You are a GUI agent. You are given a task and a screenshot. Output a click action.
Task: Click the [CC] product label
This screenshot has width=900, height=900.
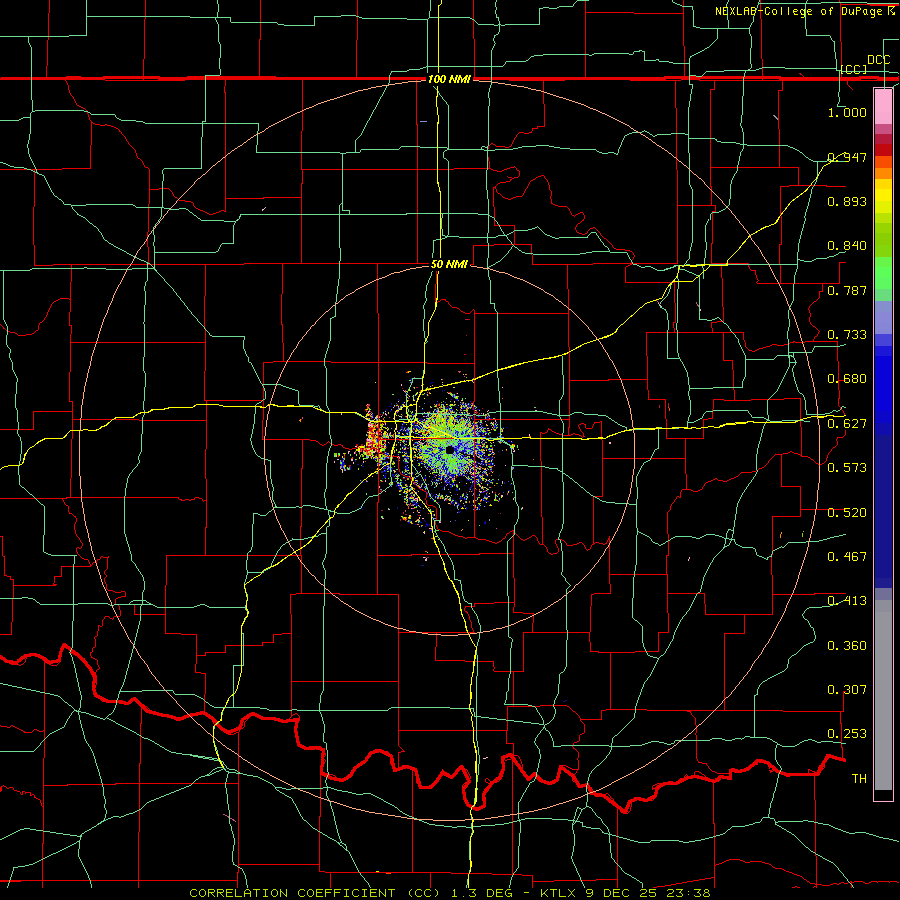coord(854,69)
